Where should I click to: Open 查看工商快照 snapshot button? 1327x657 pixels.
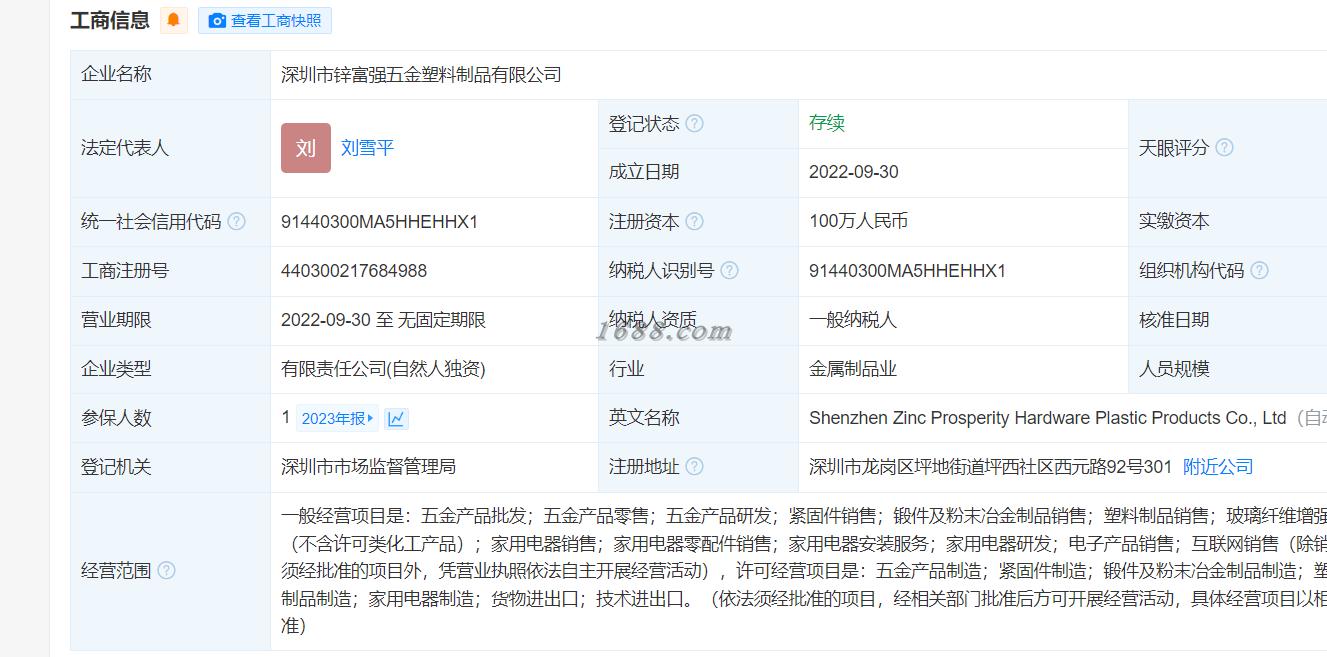tap(265, 20)
